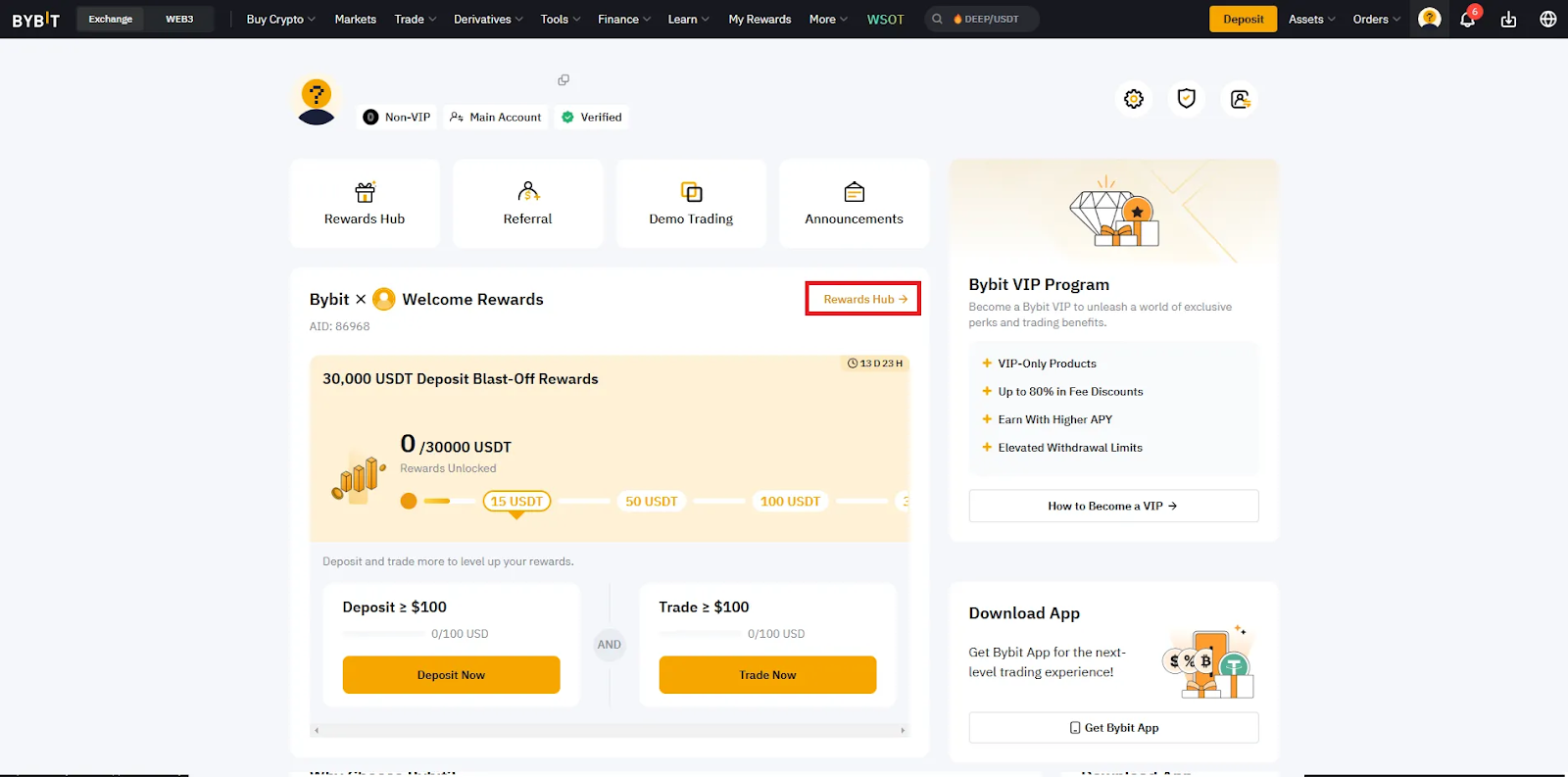Expand the Finance dropdown menu
This screenshot has width=1568, height=777.
[x=624, y=19]
